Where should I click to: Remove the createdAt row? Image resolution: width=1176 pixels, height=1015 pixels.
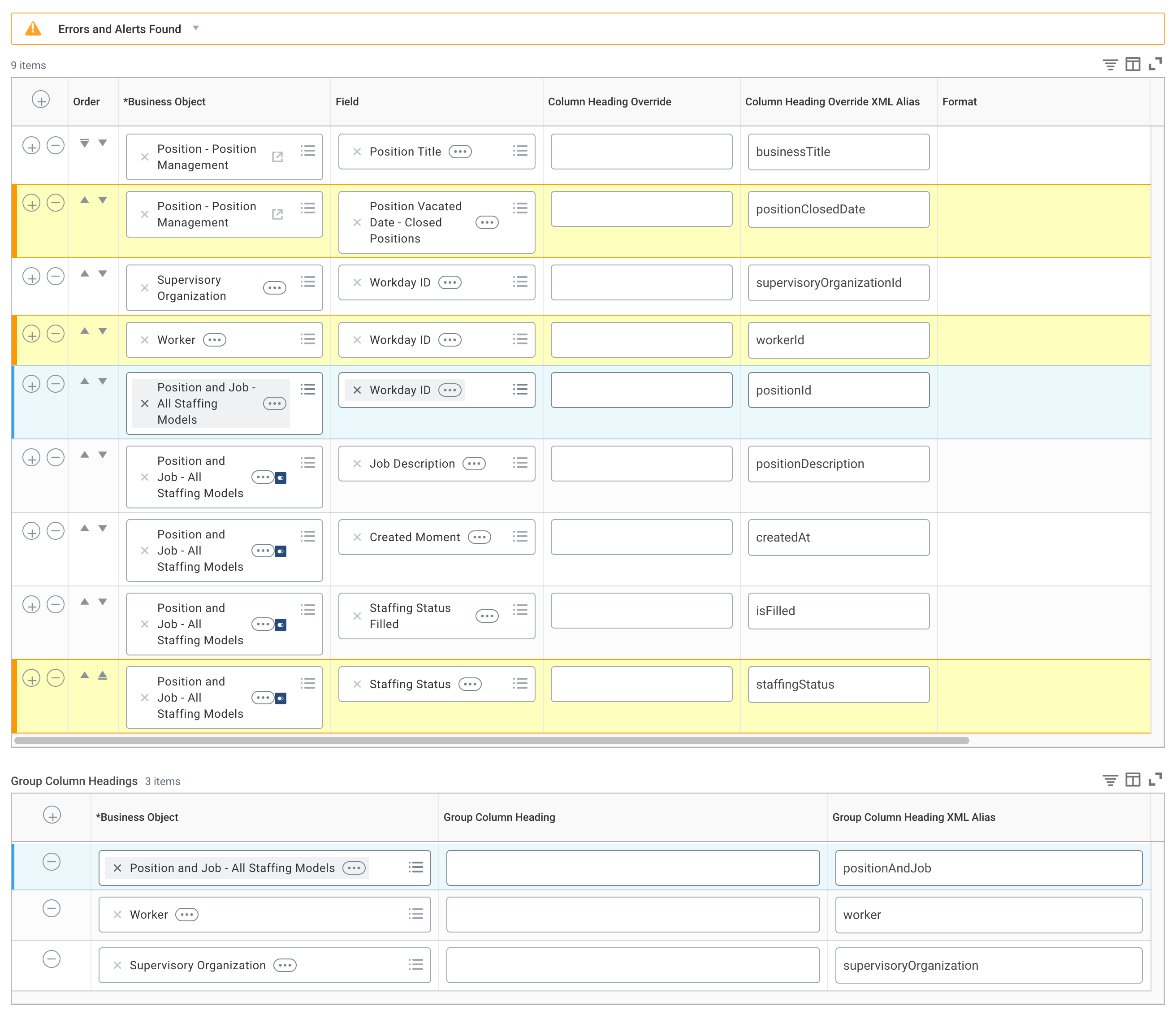pos(55,531)
